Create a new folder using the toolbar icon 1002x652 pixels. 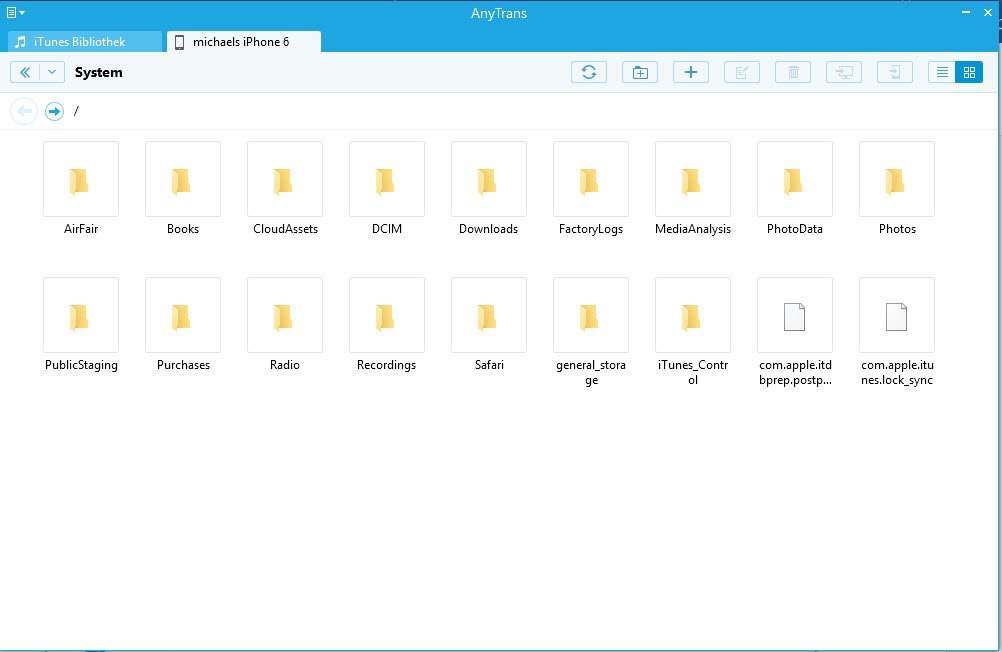click(640, 72)
